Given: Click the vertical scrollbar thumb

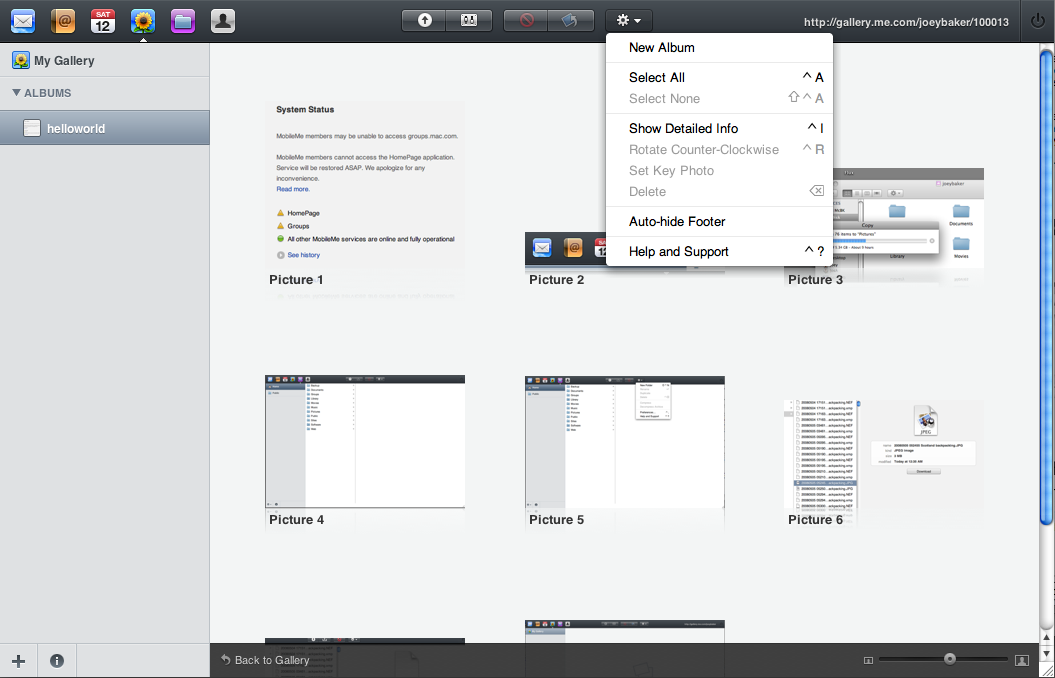Looking at the screenshot, I should click(x=1046, y=287).
